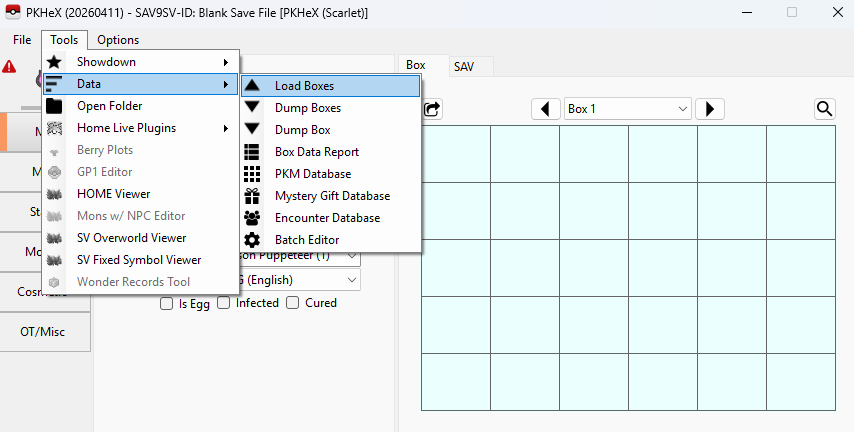The height and width of the screenshot is (432, 854).
Task: Click the Mystery Gift Database gift icon
Action: click(x=253, y=196)
